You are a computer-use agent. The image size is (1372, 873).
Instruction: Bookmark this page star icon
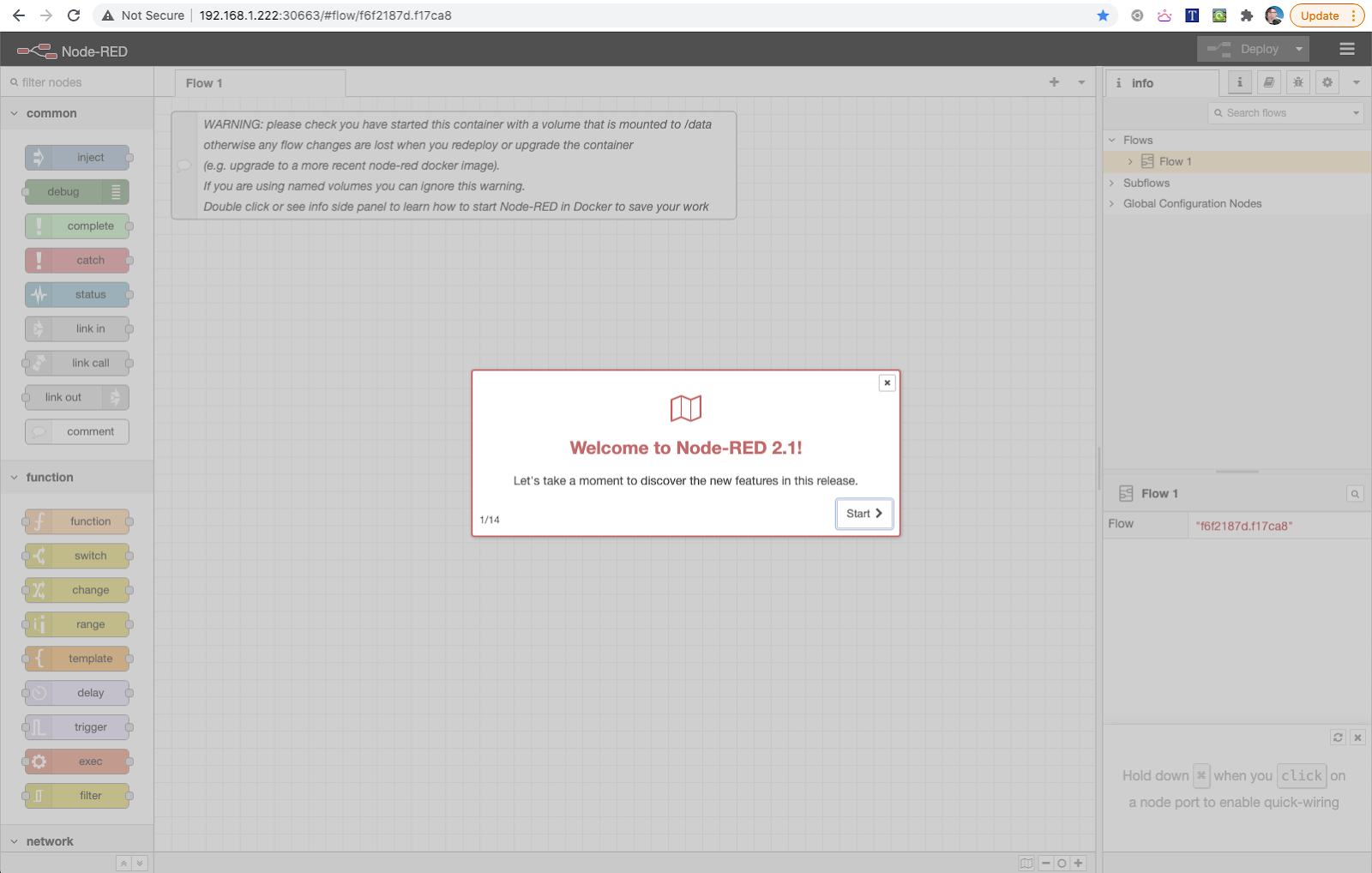1103,15
